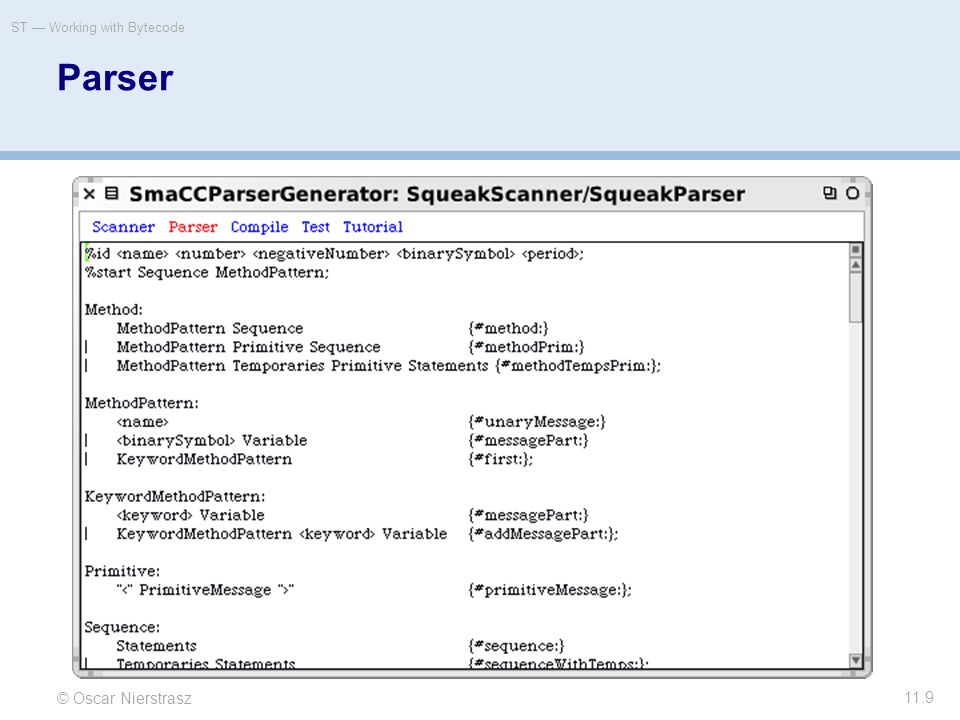Click 'ST — Working with Bytecode' header
This screenshot has height=720, width=960.
98,28
